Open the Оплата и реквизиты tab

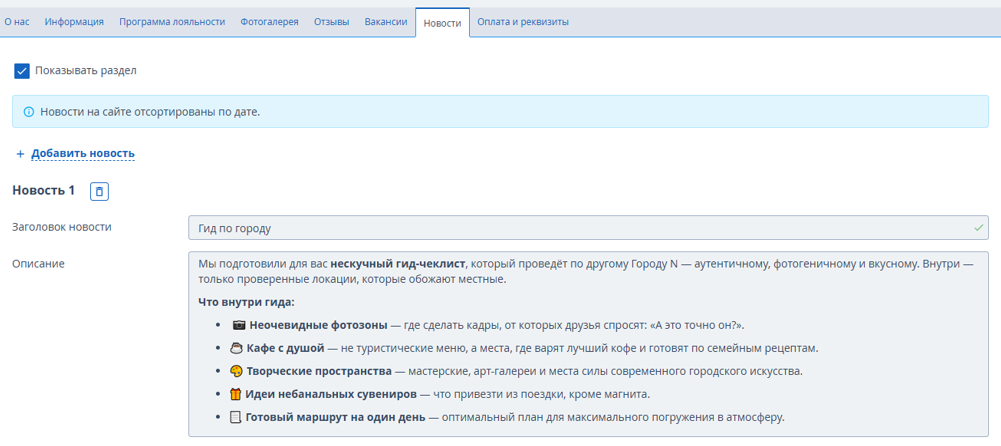point(523,22)
